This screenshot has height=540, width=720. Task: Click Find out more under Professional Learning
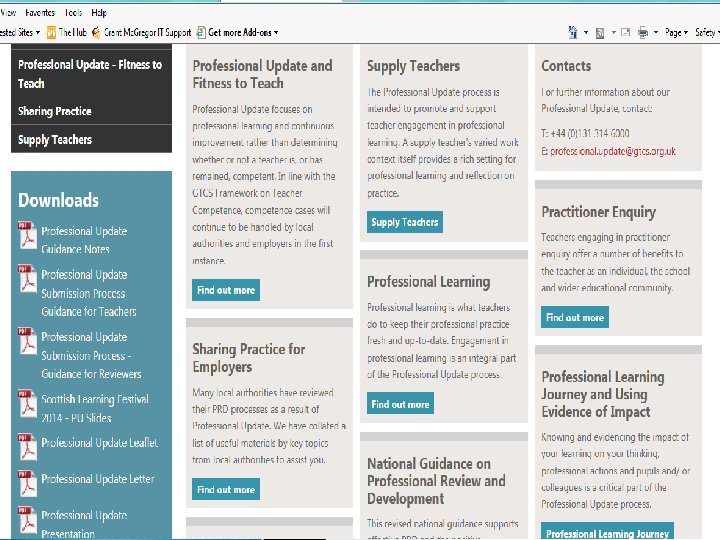pyautogui.click(x=400, y=404)
